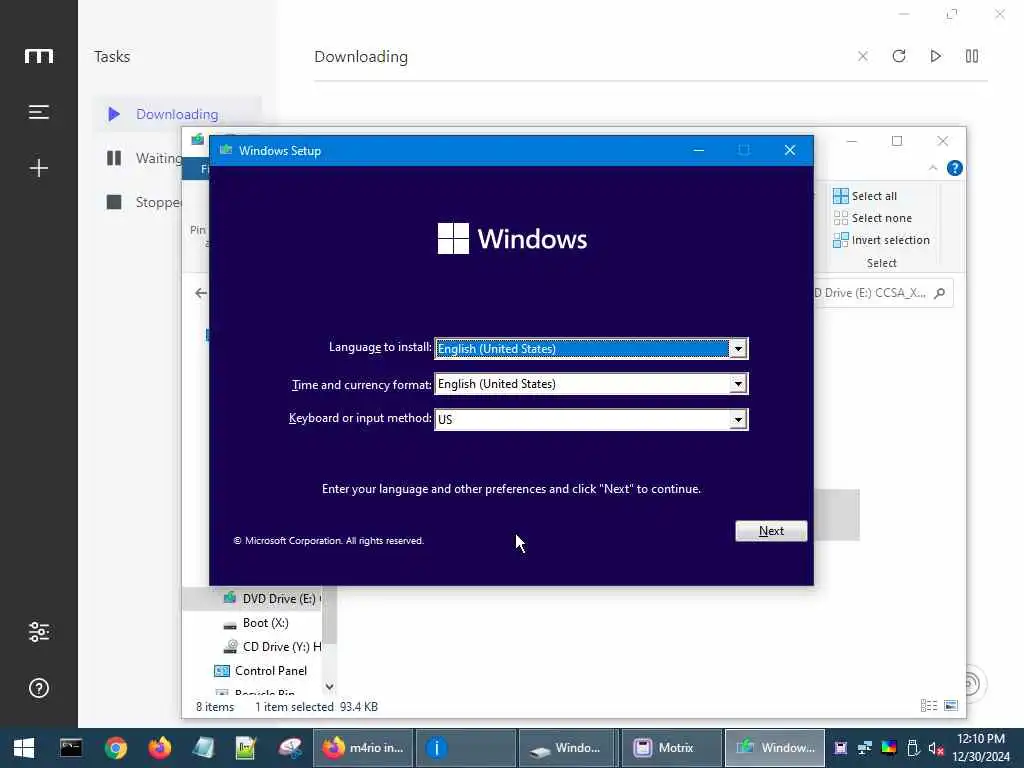Maximize the File Explorer window
The image size is (1024, 768).
point(897,141)
